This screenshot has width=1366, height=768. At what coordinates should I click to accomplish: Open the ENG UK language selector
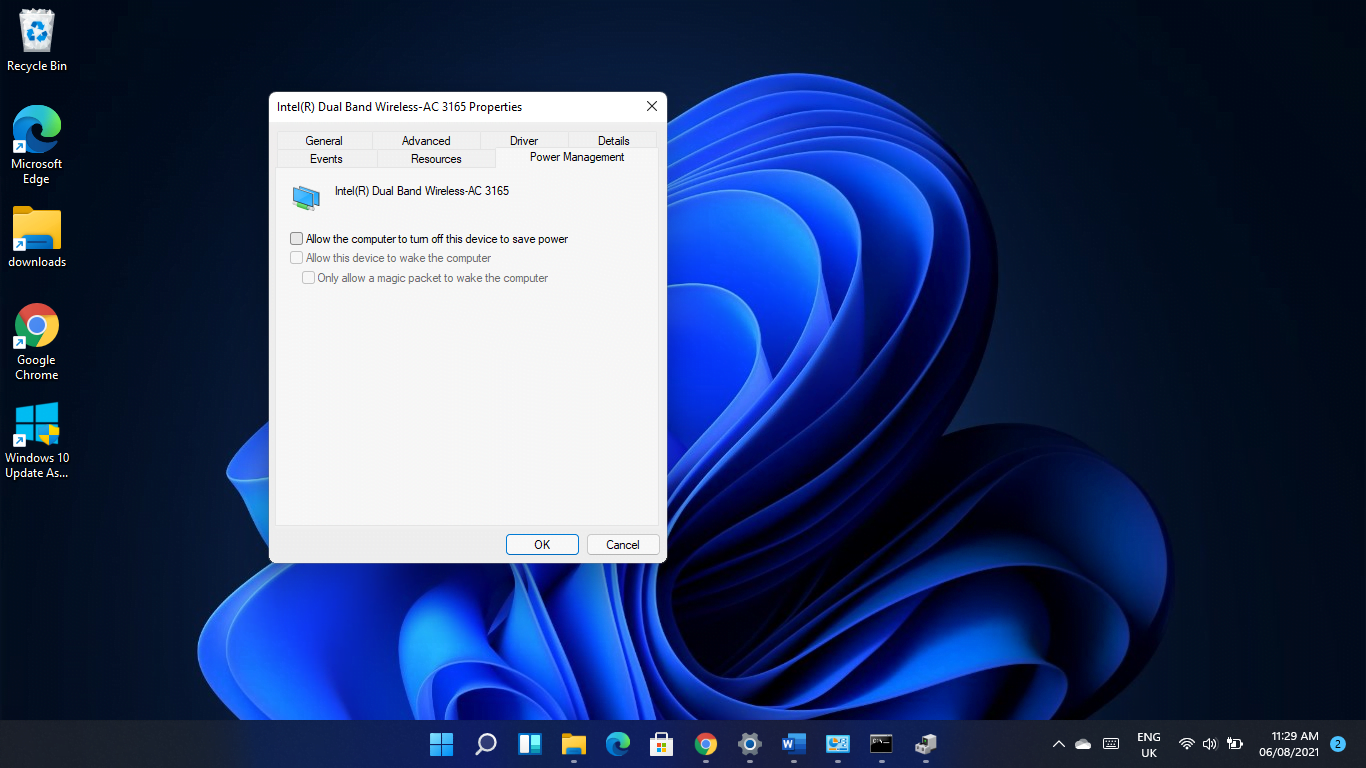1147,744
